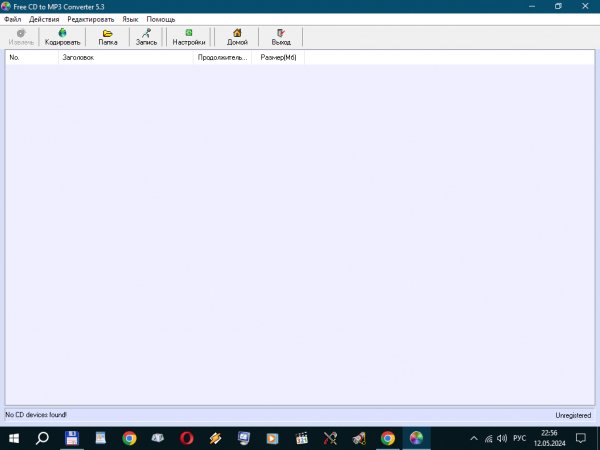
Task: Sort by the Заголовок column header
Action: (x=126, y=57)
